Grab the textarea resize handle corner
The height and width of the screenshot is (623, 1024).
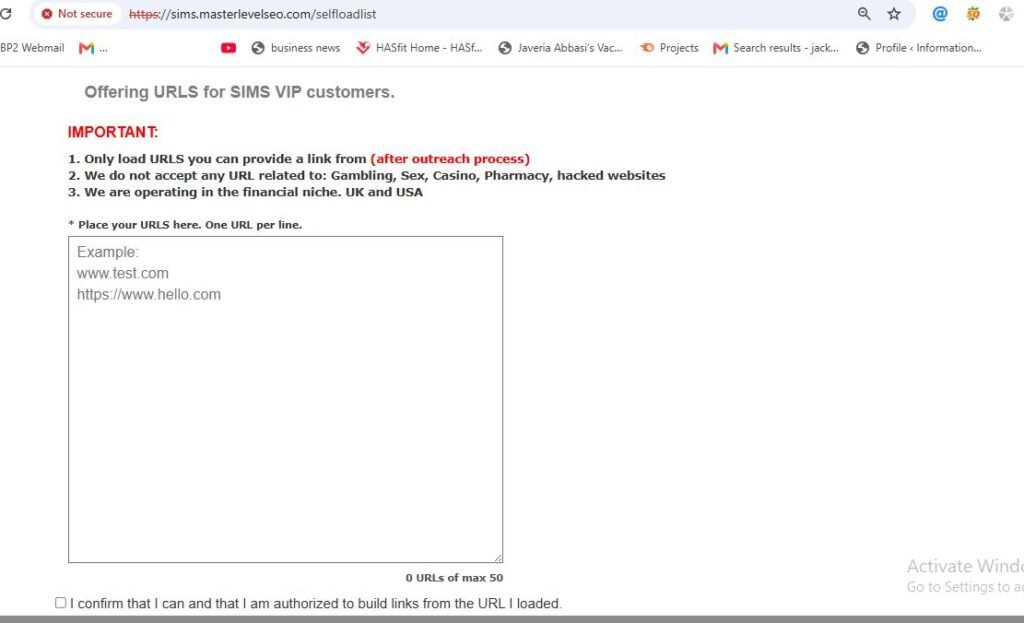498,558
